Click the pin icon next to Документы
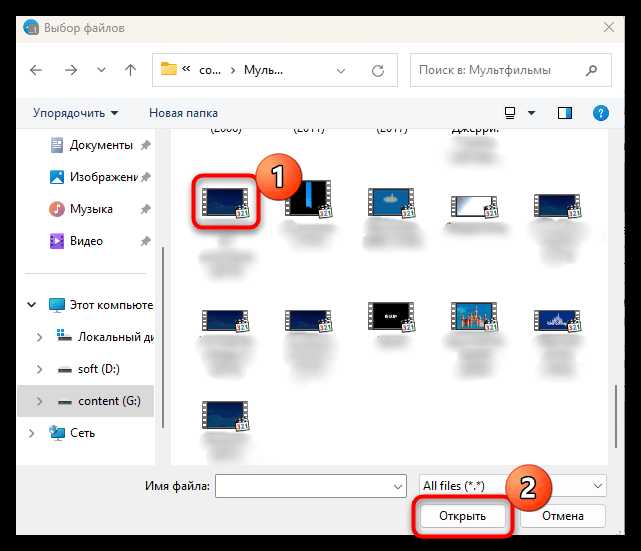 tap(146, 145)
